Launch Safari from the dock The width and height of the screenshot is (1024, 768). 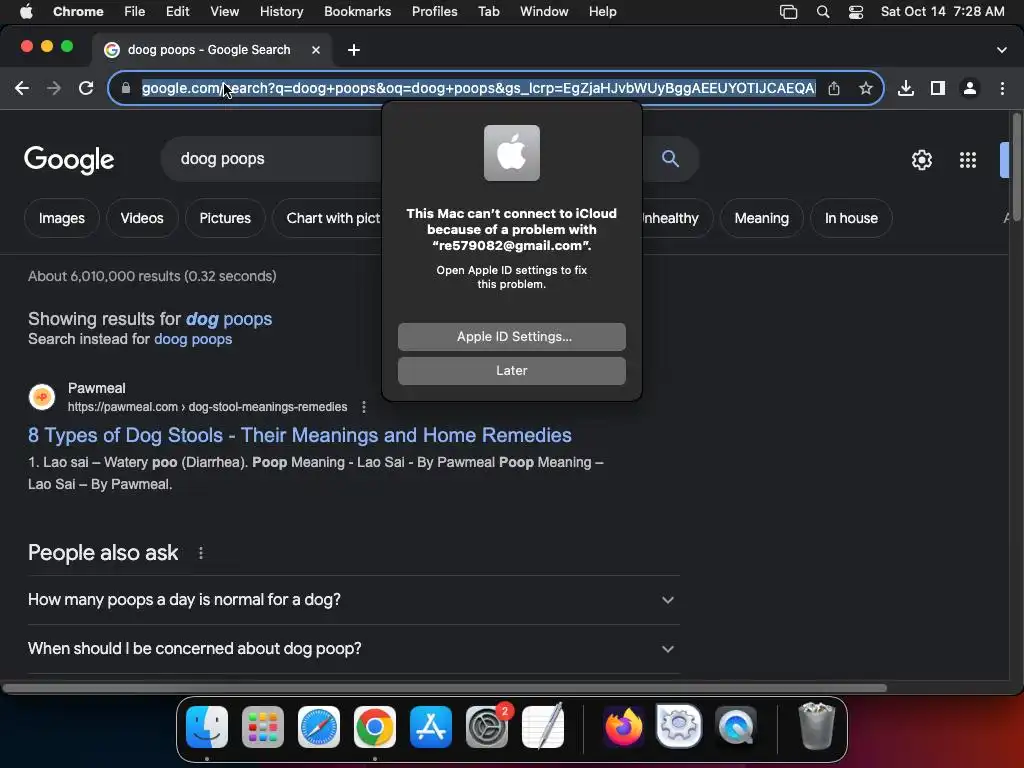pyautogui.click(x=319, y=726)
